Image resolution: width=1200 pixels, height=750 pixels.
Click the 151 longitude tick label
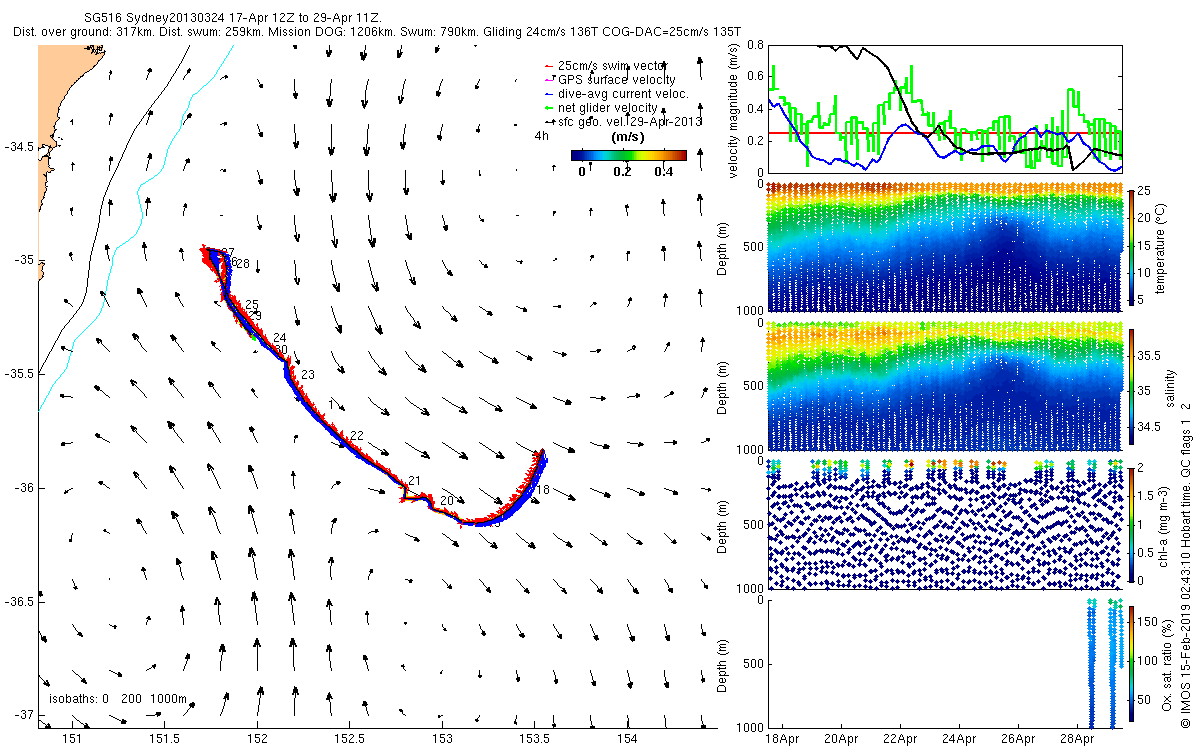point(72,739)
